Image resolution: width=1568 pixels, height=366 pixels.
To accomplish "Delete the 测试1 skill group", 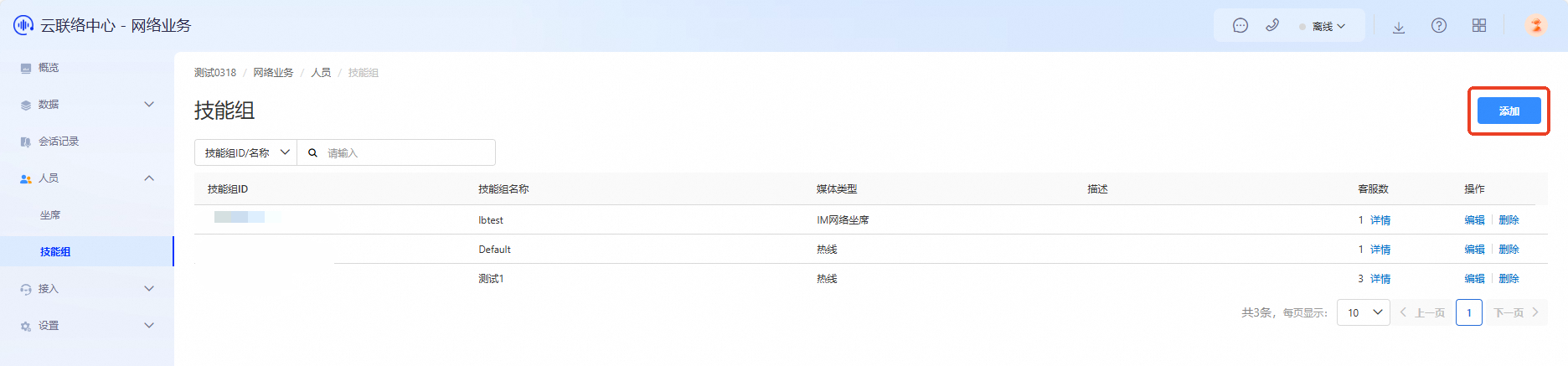I will click(x=1509, y=279).
